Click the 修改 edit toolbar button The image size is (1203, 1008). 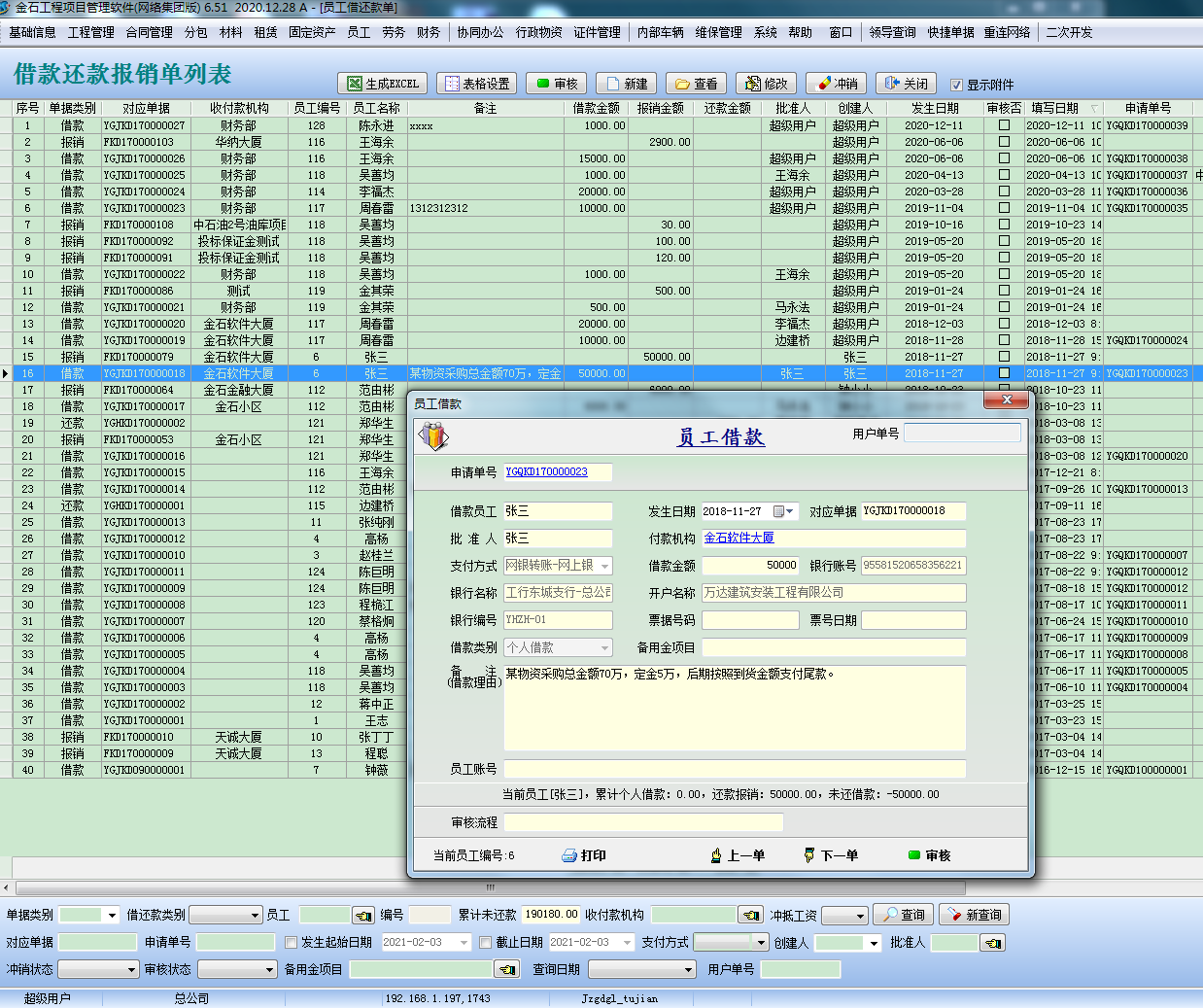[766, 84]
